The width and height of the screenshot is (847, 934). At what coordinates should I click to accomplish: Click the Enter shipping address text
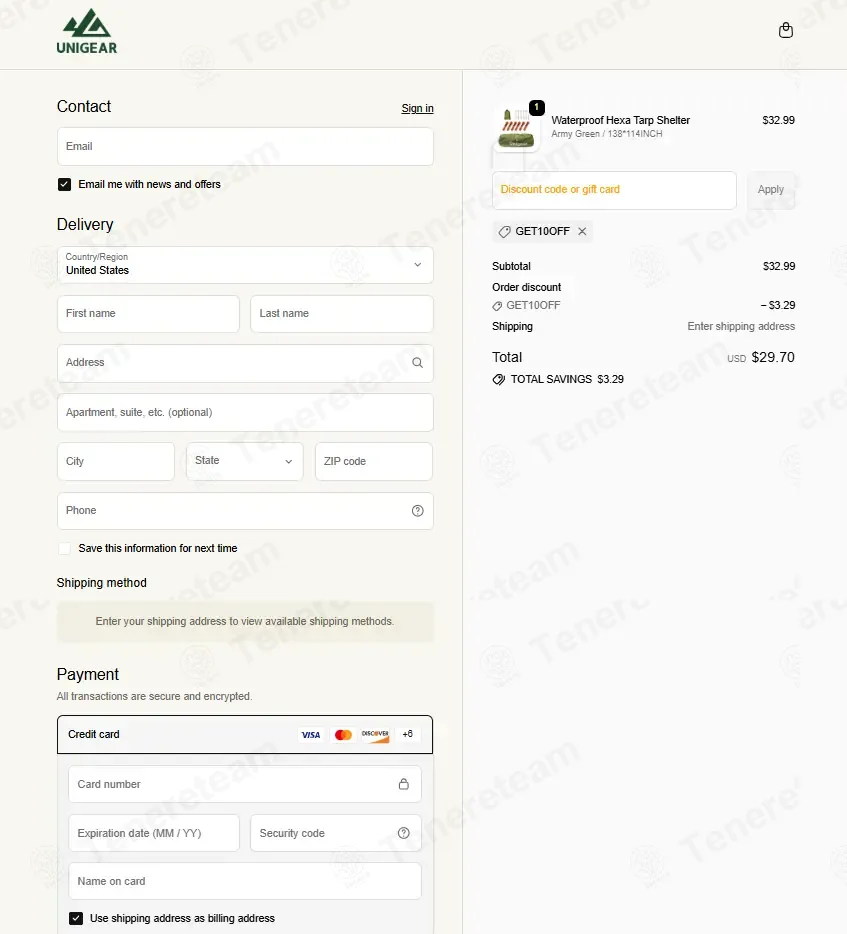(741, 326)
